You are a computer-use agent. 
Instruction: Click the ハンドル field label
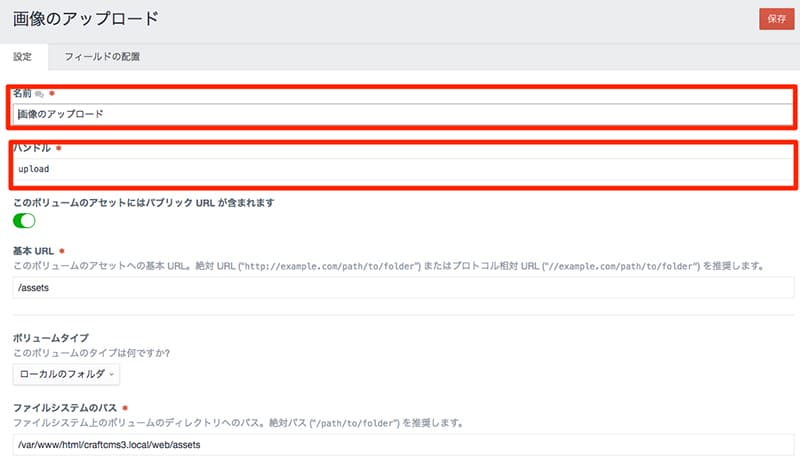pyautogui.click(x=32, y=148)
